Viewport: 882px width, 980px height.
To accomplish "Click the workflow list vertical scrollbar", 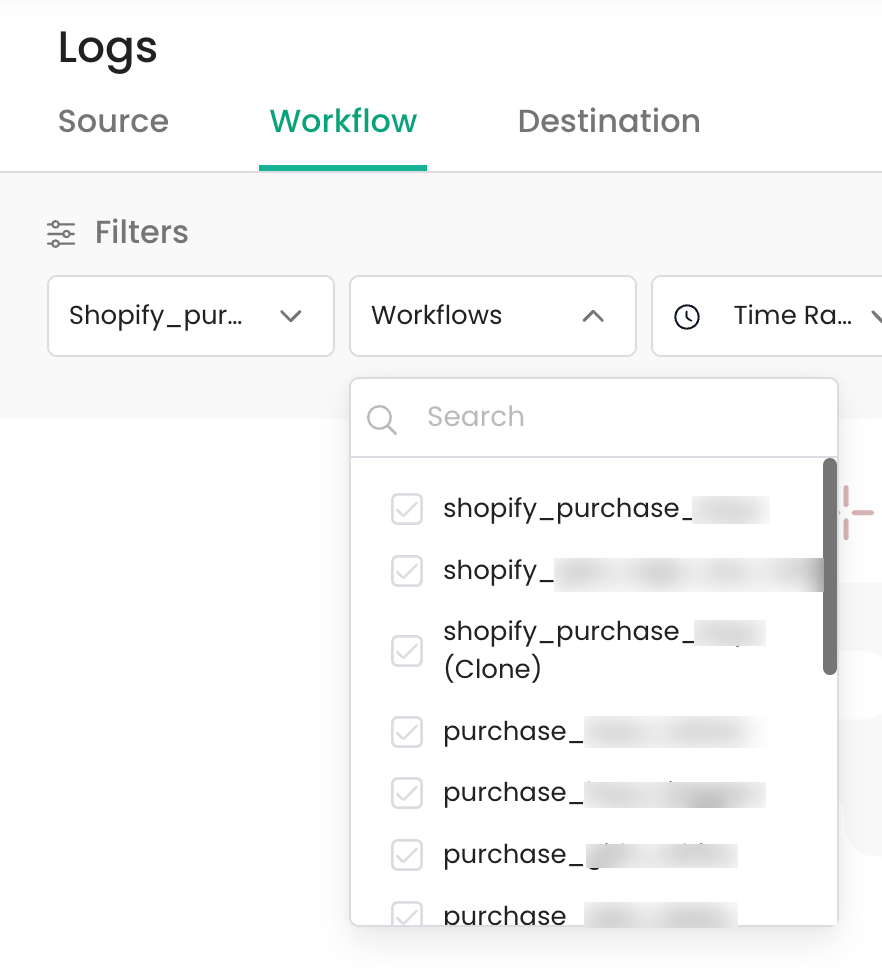I will (829, 566).
